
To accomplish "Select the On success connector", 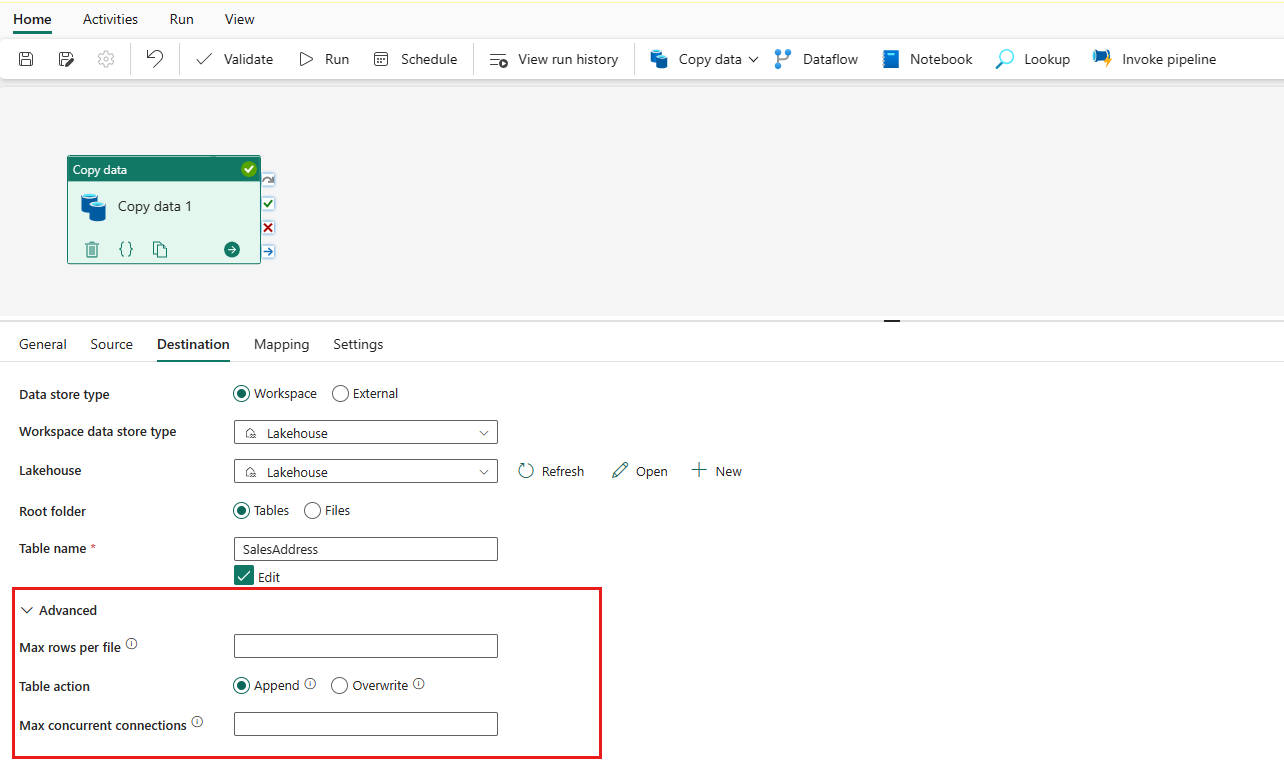I will [x=268, y=204].
